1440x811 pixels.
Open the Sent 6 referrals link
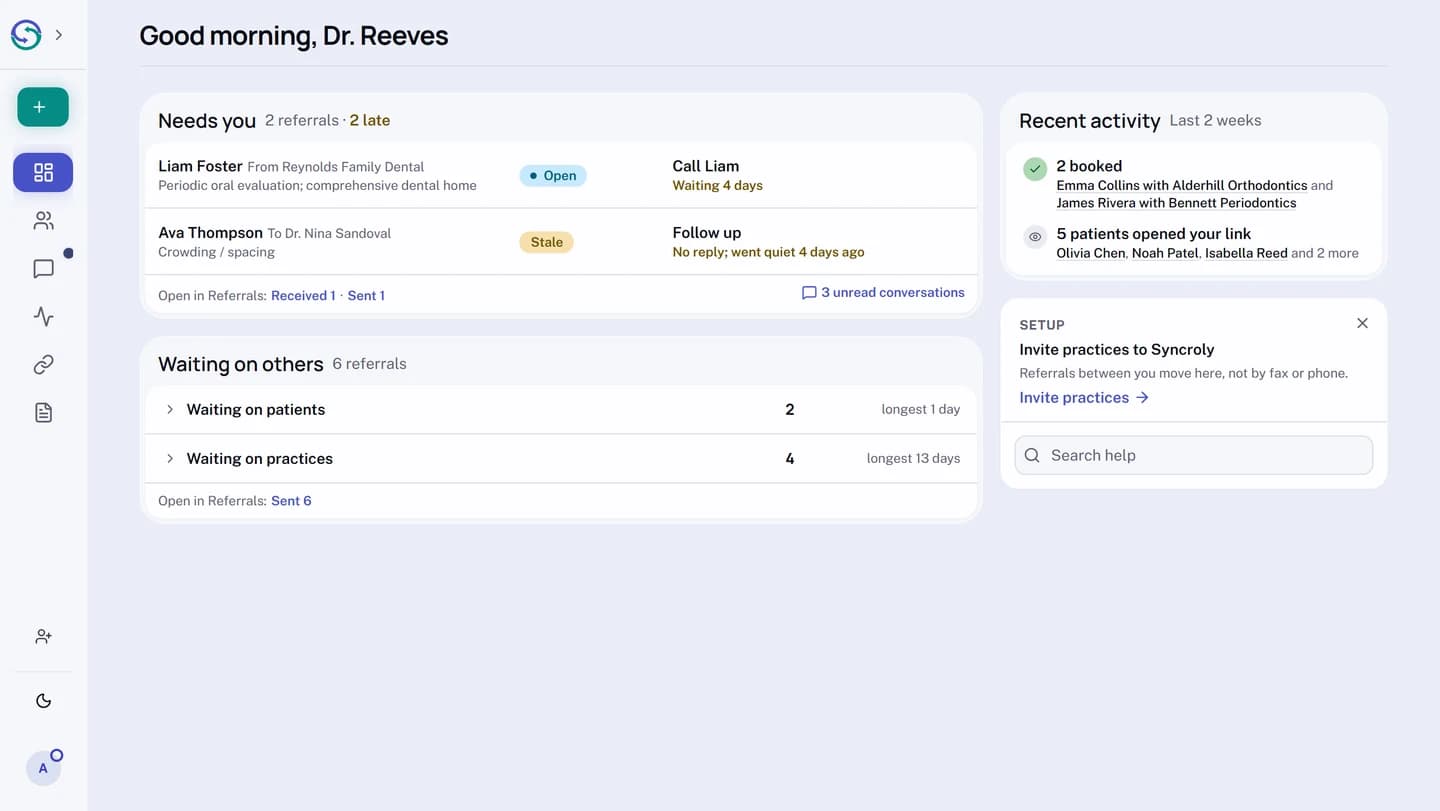click(291, 501)
